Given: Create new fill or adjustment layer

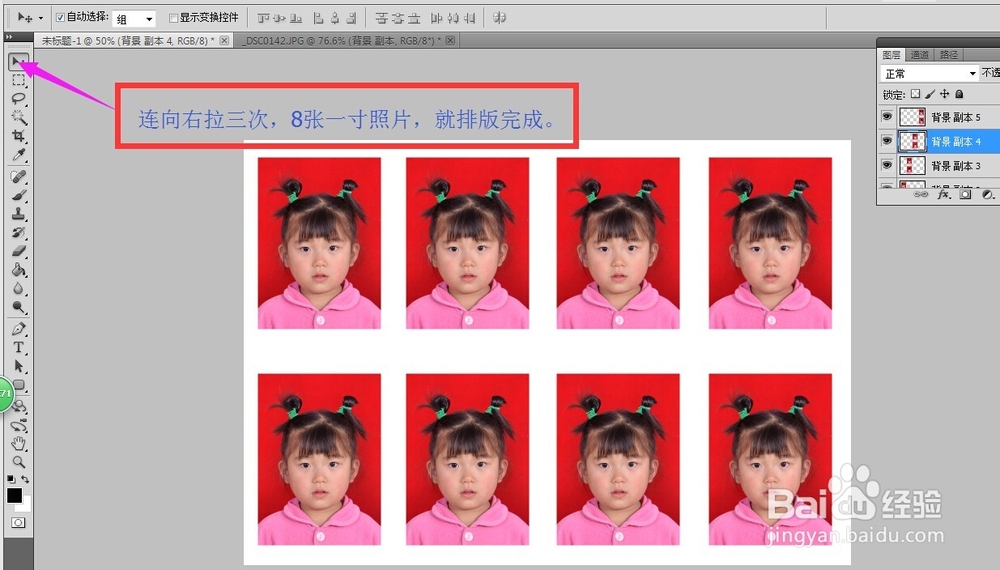Looking at the screenshot, I should [x=987, y=194].
